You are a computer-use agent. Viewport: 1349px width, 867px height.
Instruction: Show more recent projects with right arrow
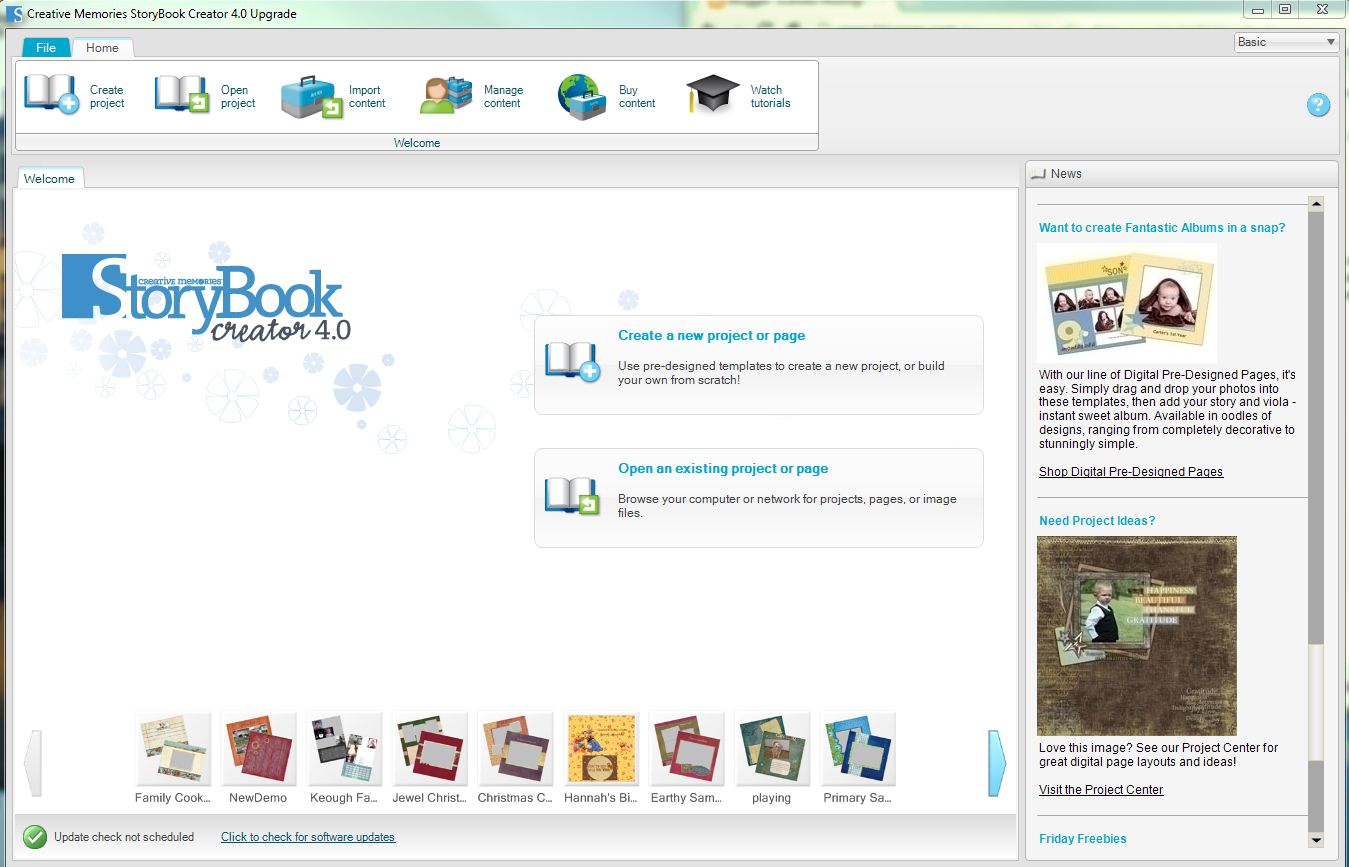coord(997,763)
